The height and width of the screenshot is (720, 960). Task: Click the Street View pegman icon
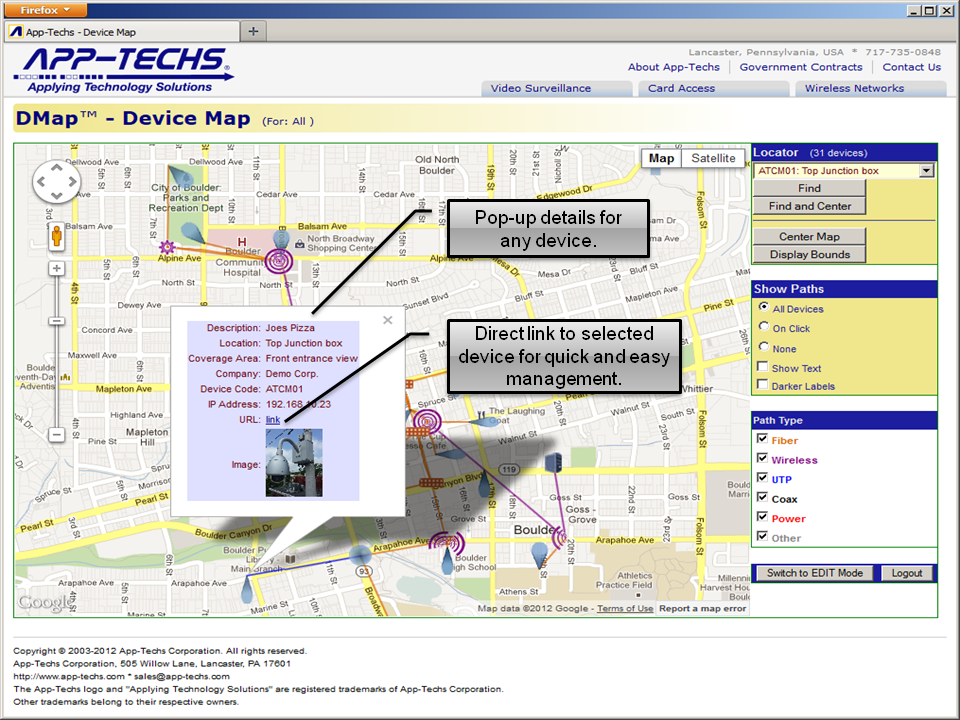56,236
